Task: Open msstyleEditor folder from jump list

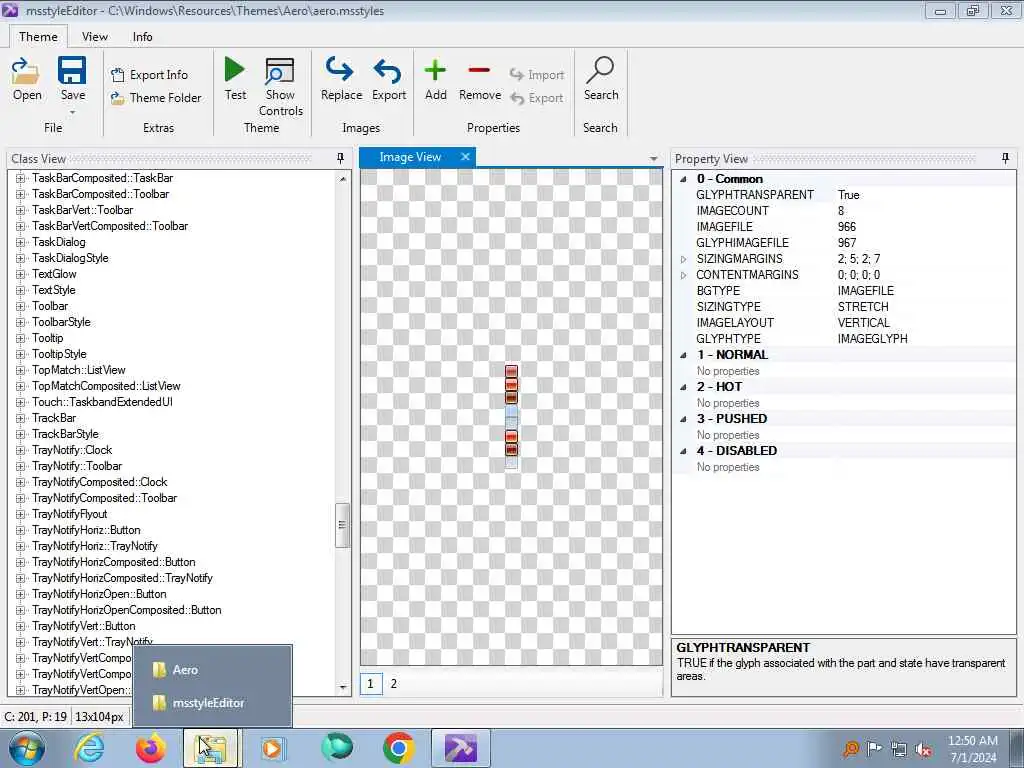Action: [212, 703]
